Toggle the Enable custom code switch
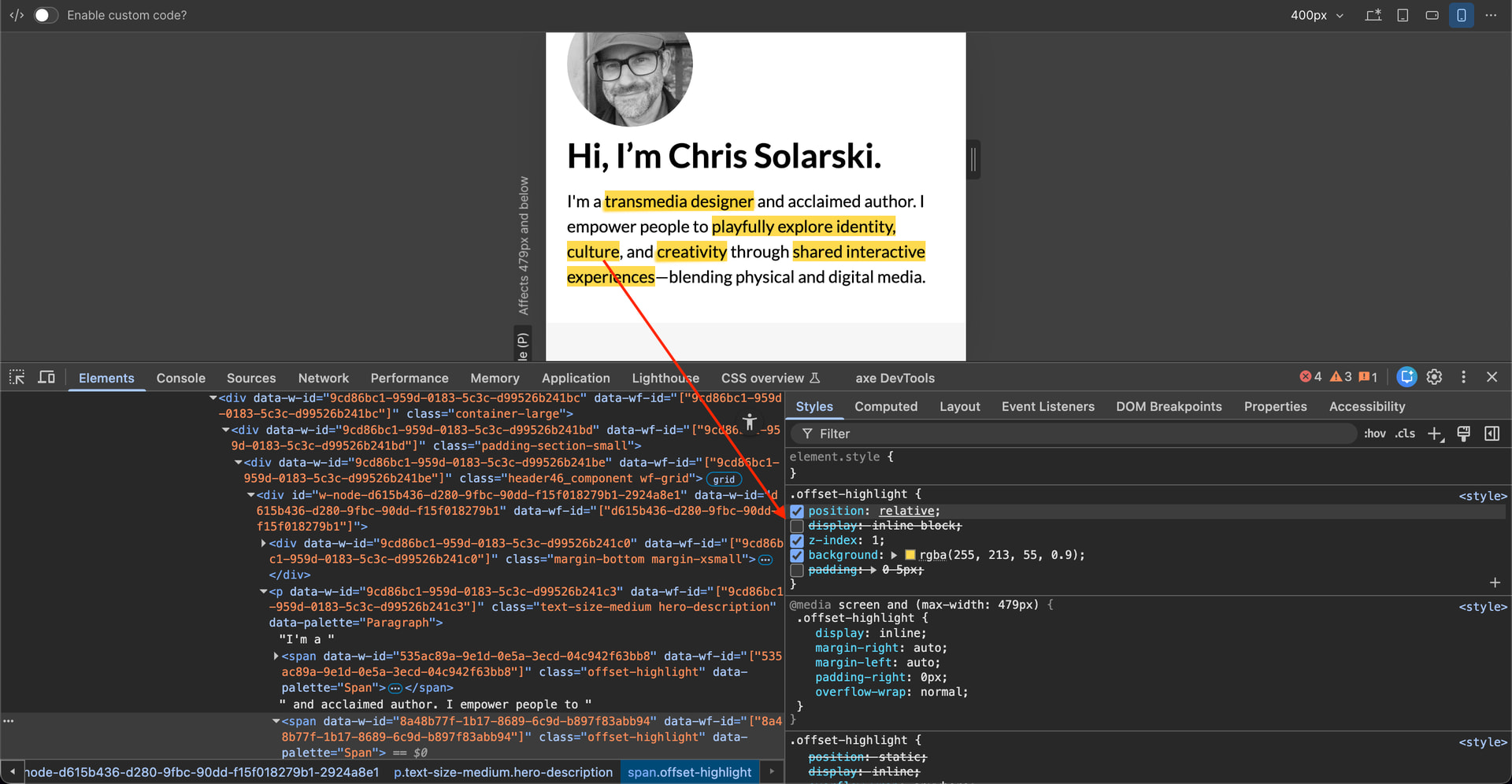The width and height of the screenshot is (1512, 784). (x=46, y=16)
